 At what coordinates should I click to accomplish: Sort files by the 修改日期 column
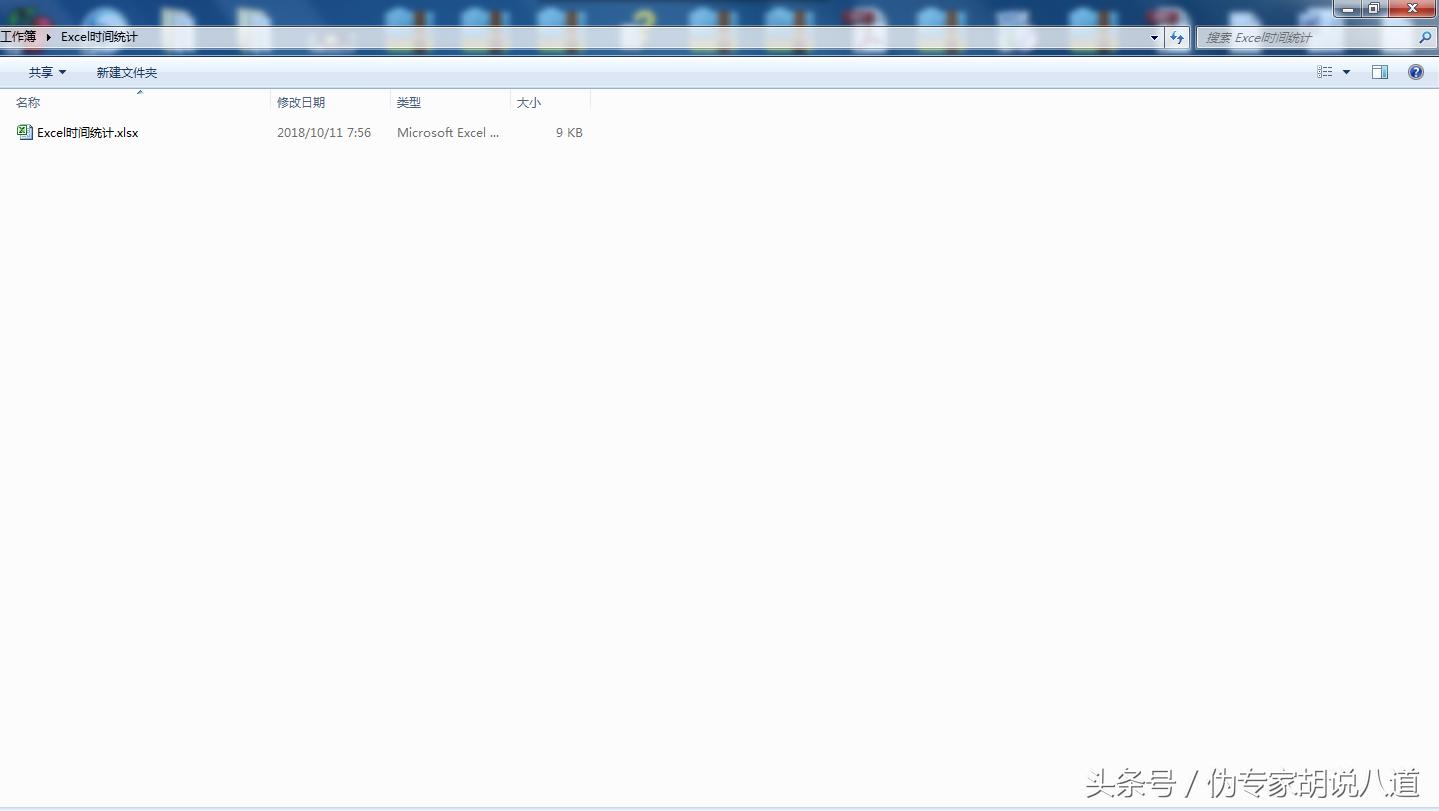pos(301,102)
